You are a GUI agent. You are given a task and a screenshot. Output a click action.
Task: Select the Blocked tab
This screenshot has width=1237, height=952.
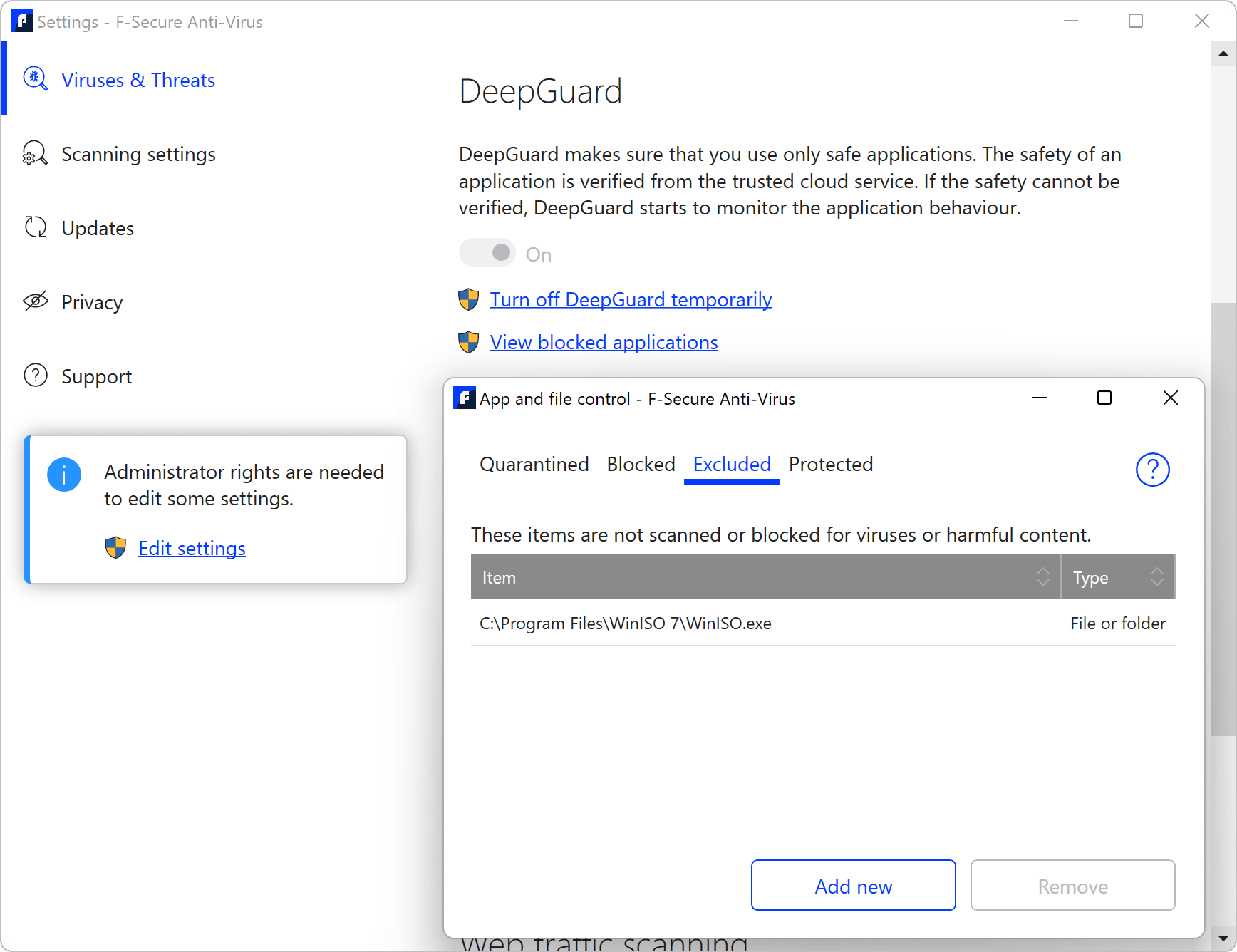click(640, 464)
